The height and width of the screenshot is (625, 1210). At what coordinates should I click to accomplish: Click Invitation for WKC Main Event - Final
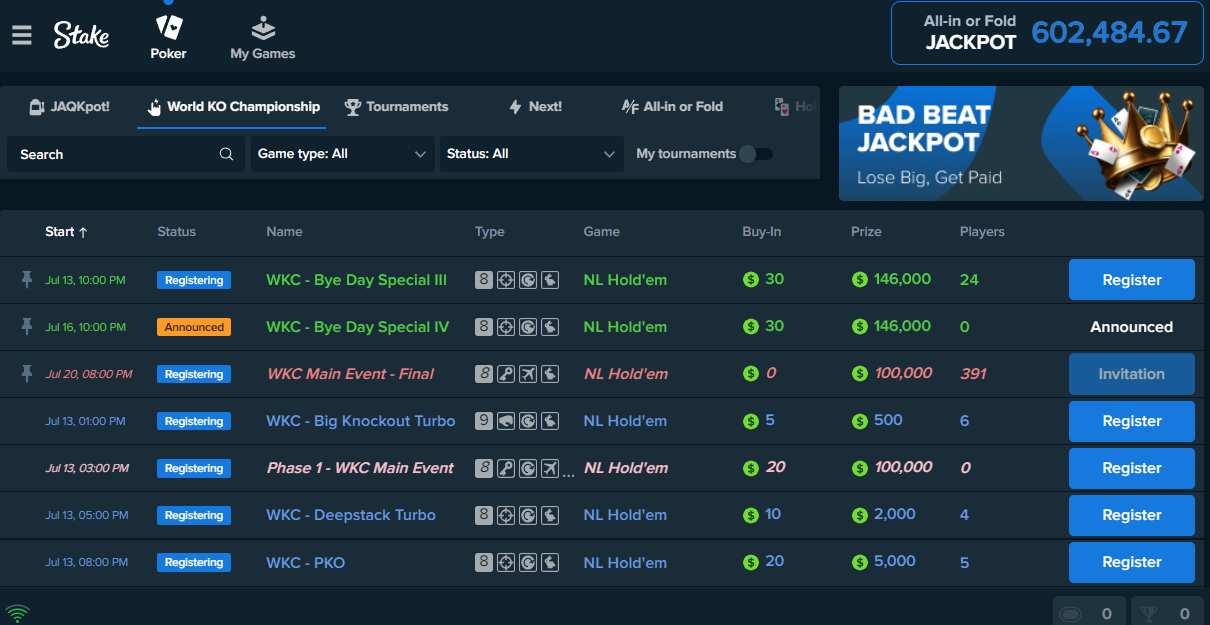click(1132, 374)
